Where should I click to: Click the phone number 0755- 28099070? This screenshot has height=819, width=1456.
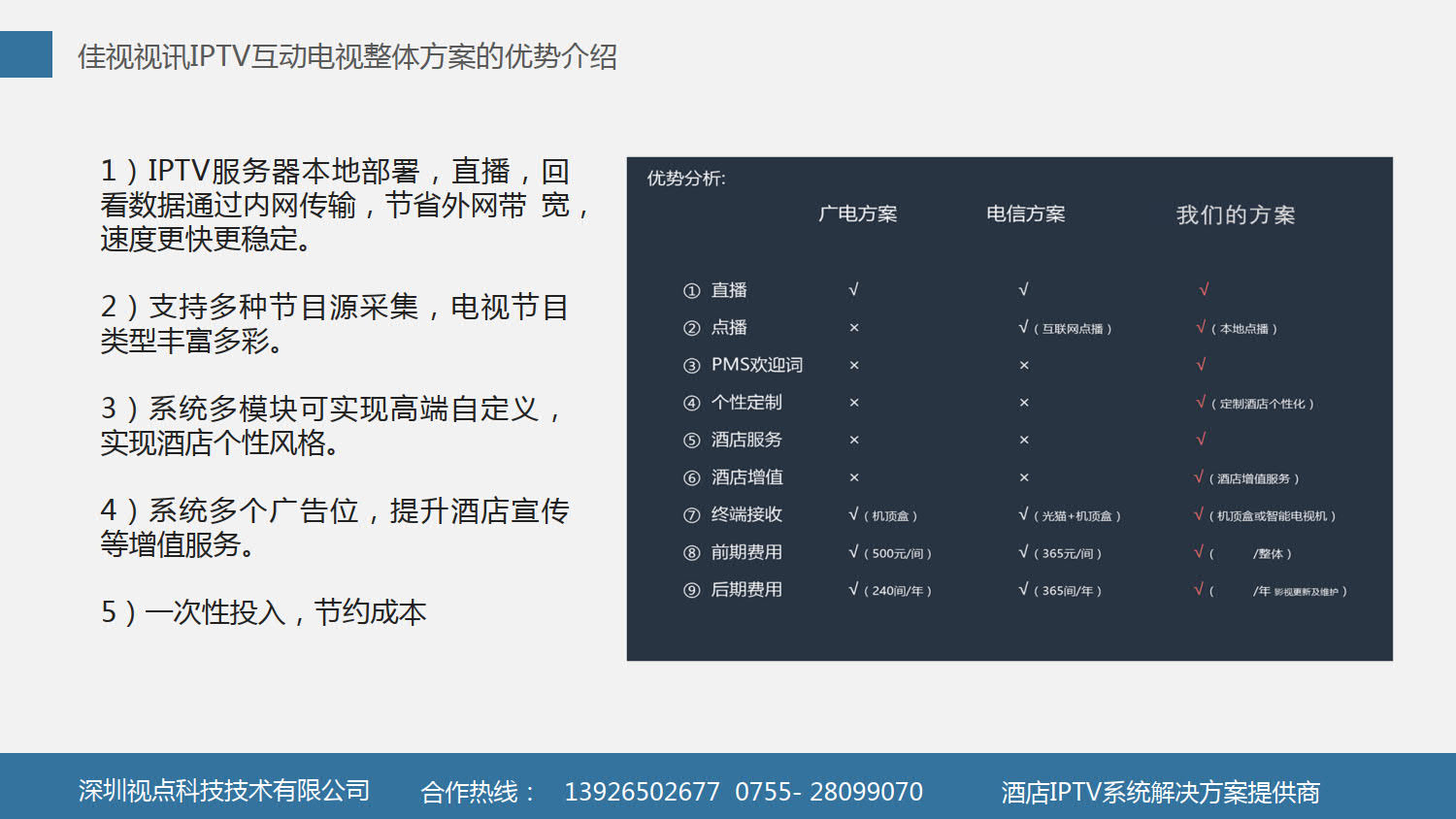[828, 792]
